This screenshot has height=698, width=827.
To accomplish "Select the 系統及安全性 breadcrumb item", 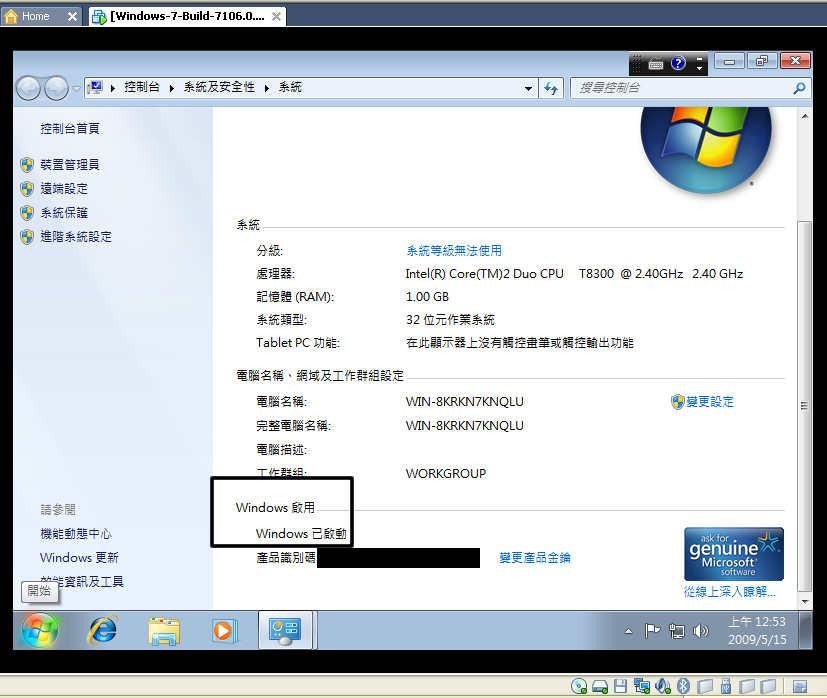I will [218, 88].
